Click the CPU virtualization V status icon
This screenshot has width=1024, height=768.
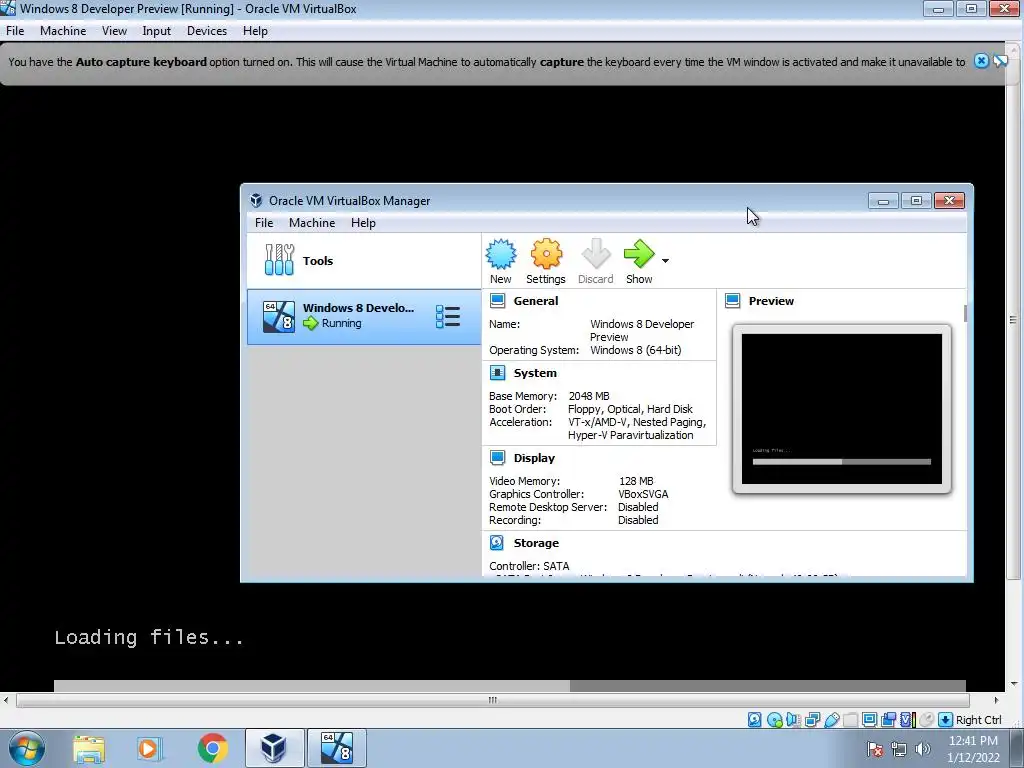coord(908,720)
